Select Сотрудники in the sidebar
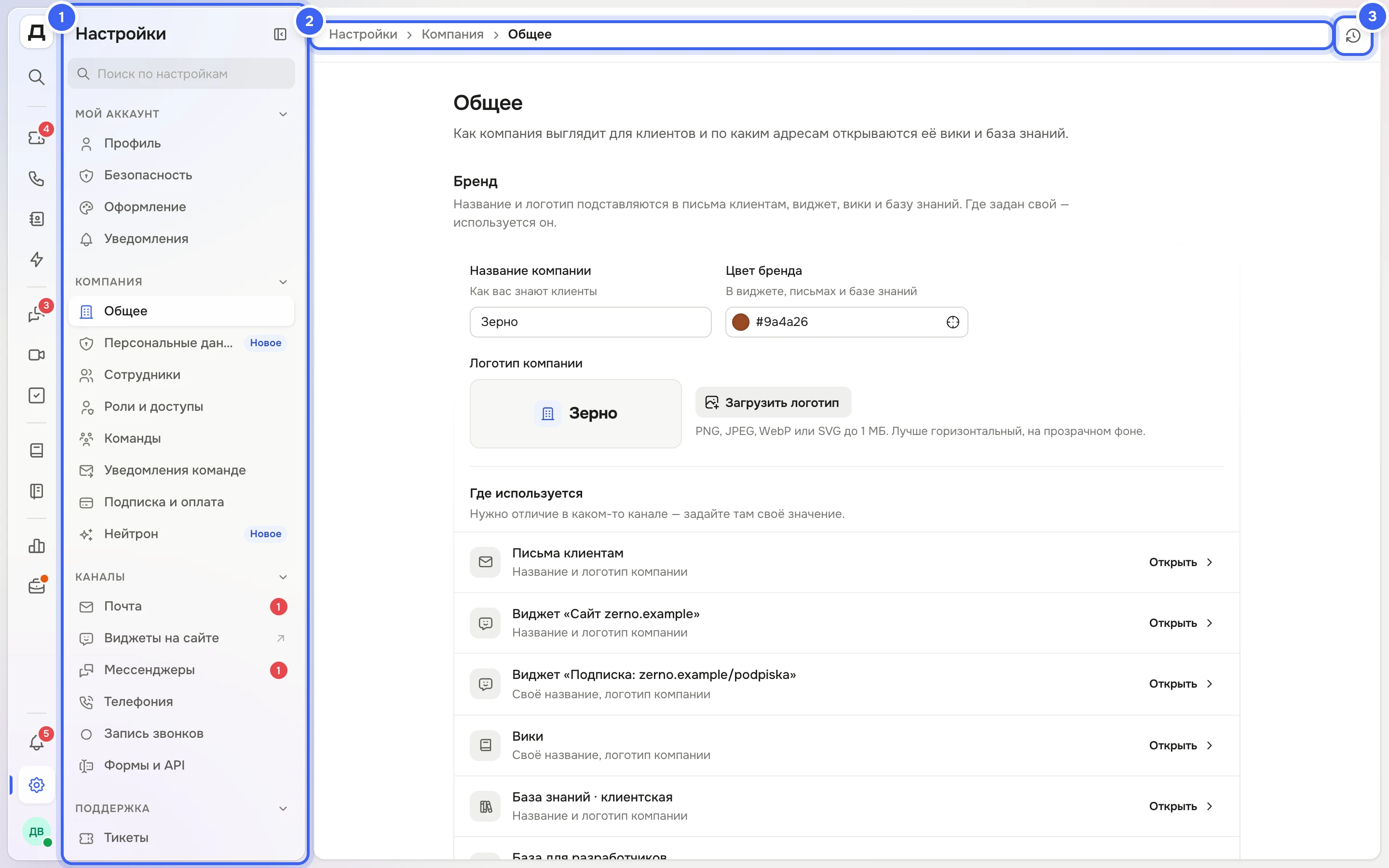The height and width of the screenshot is (868, 1389). (181, 375)
